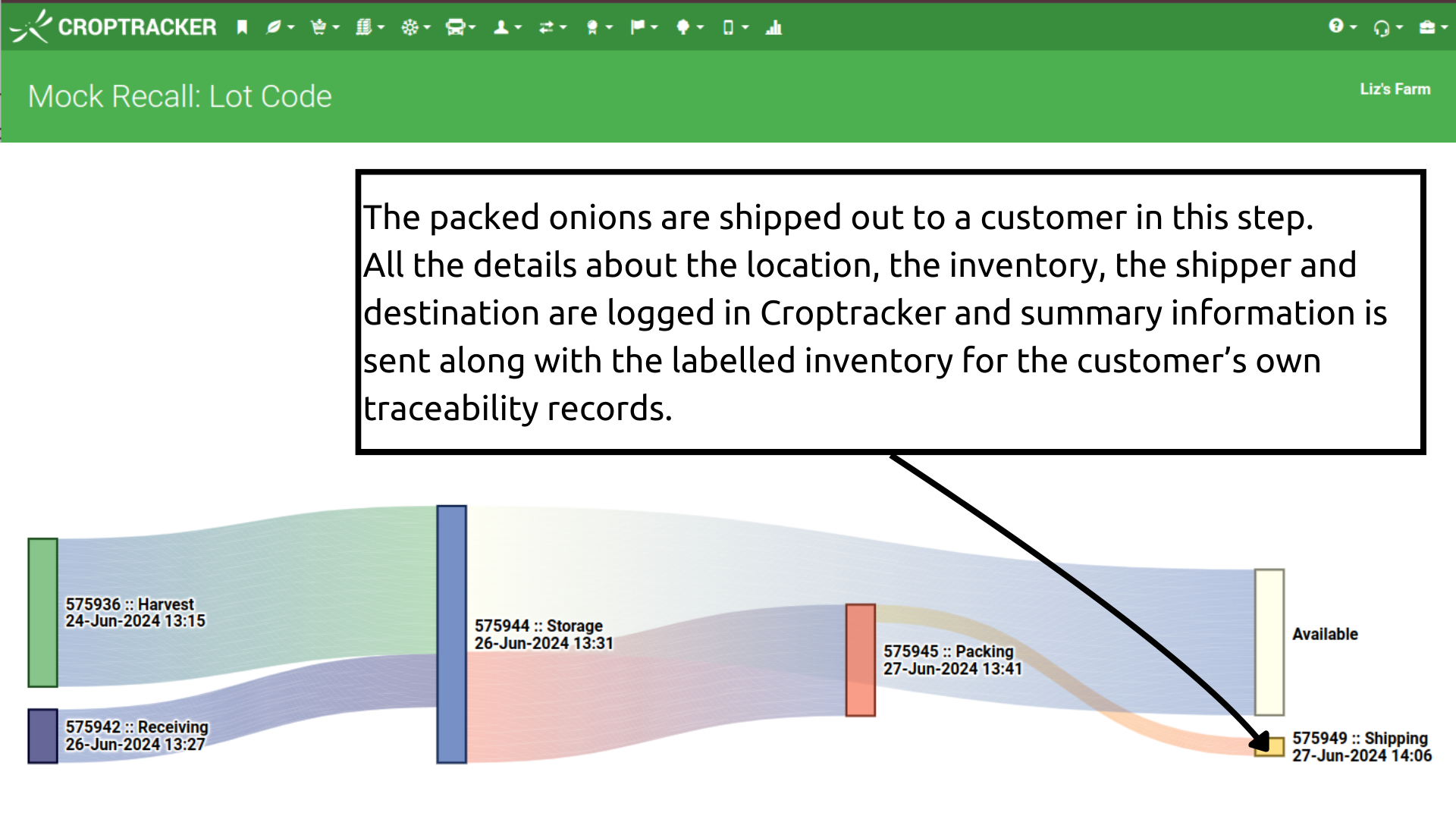Click the Liz's Farm name
The height and width of the screenshot is (819, 1456).
point(1395,89)
